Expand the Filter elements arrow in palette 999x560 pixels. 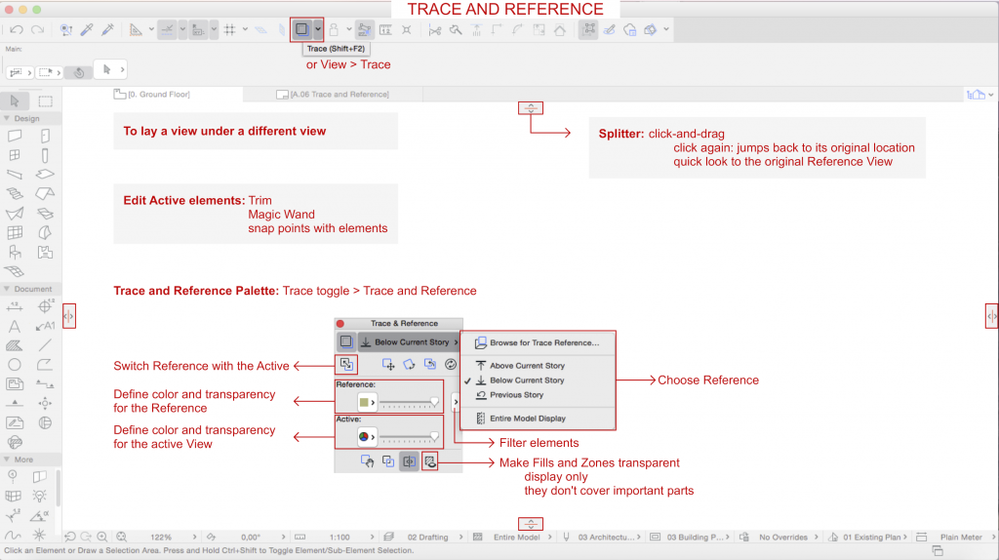pyautogui.click(x=455, y=402)
